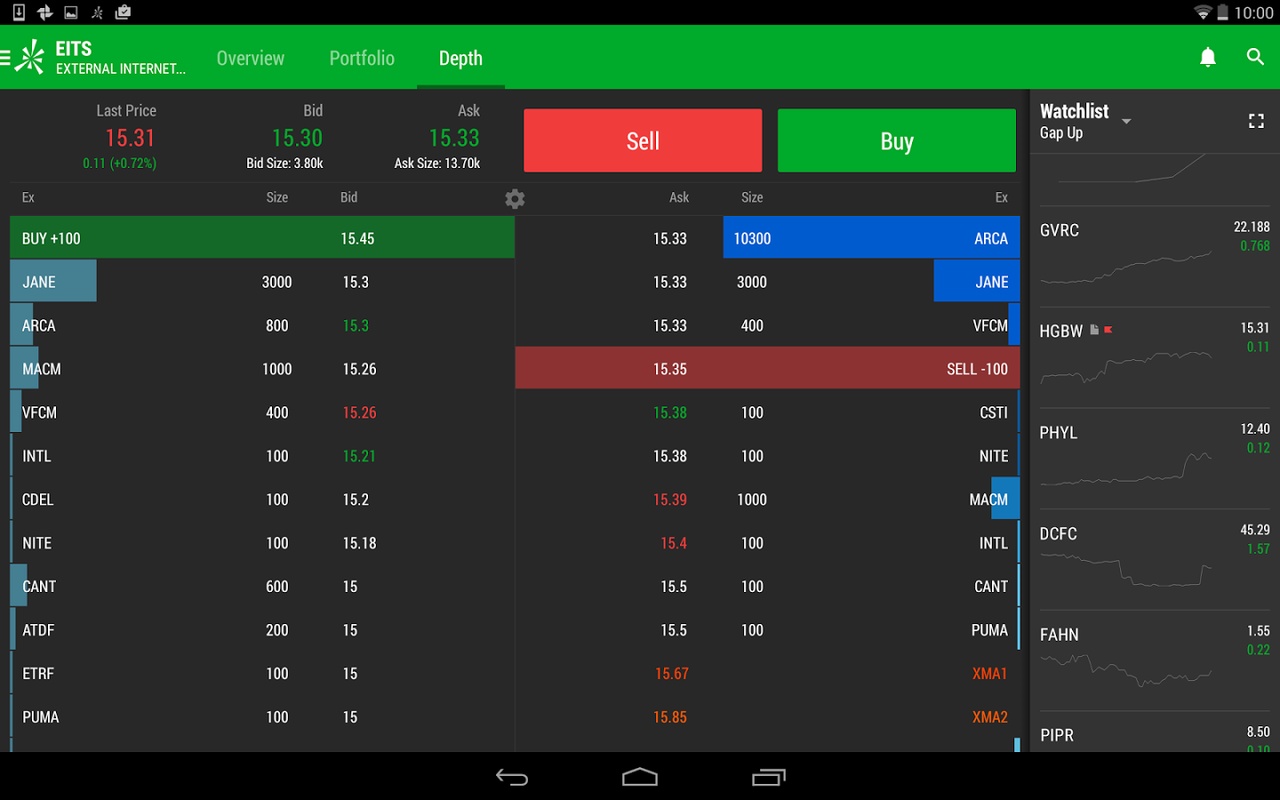Switch to the Portfolio tab
The height and width of the screenshot is (800, 1280).
click(x=362, y=58)
